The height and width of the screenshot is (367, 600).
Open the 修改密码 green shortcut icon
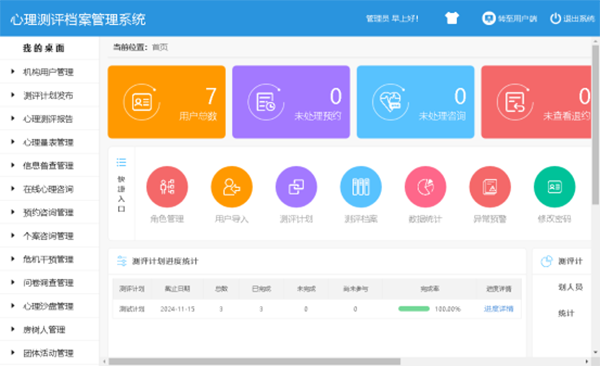[554, 187]
